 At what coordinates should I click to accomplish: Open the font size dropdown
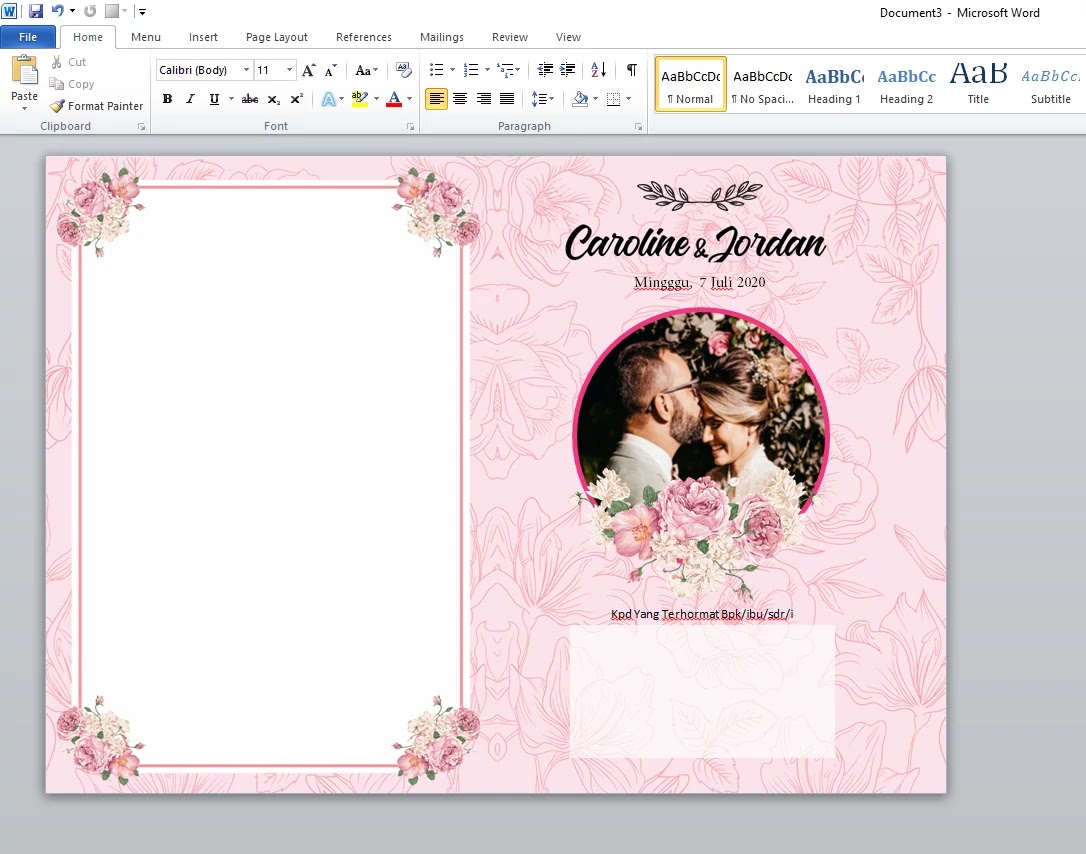[x=290, y=70]
